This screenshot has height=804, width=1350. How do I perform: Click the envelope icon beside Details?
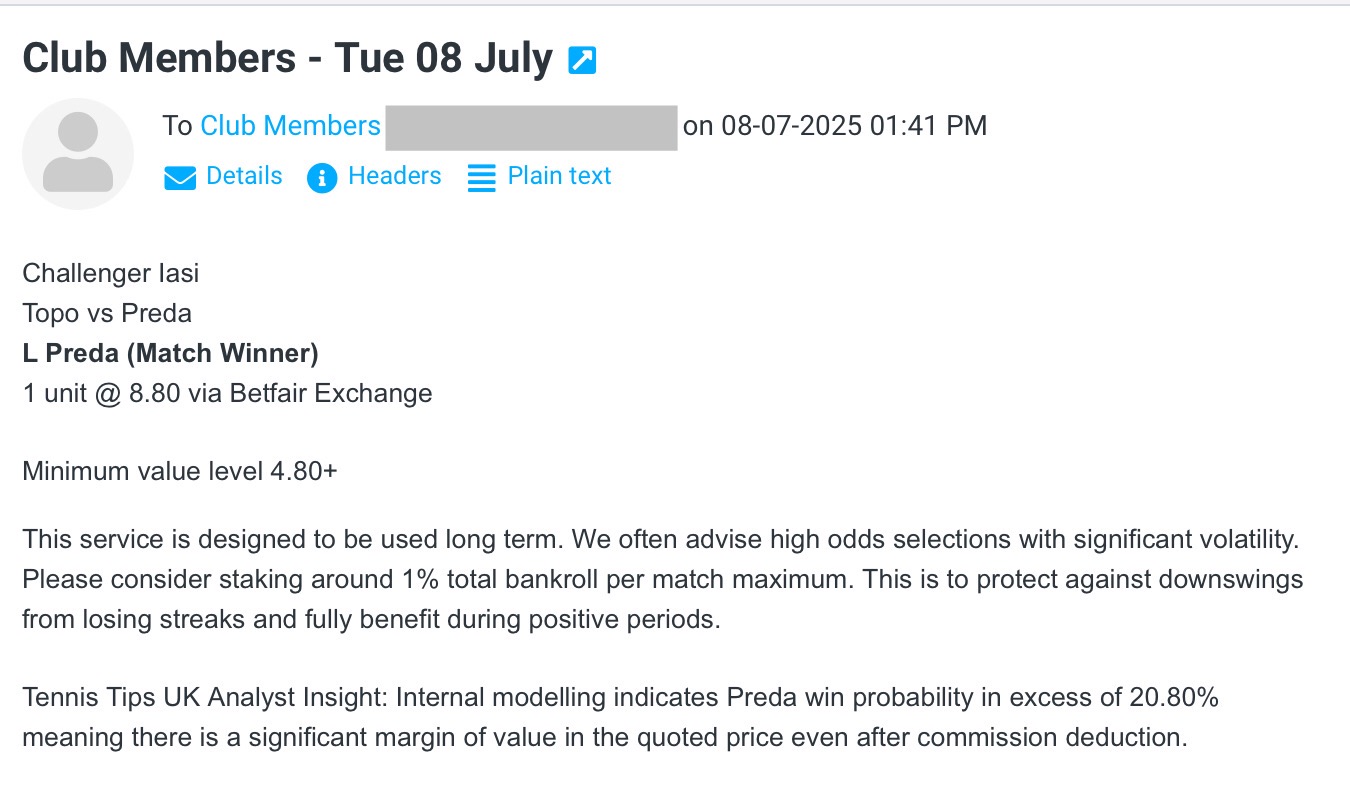180,178
